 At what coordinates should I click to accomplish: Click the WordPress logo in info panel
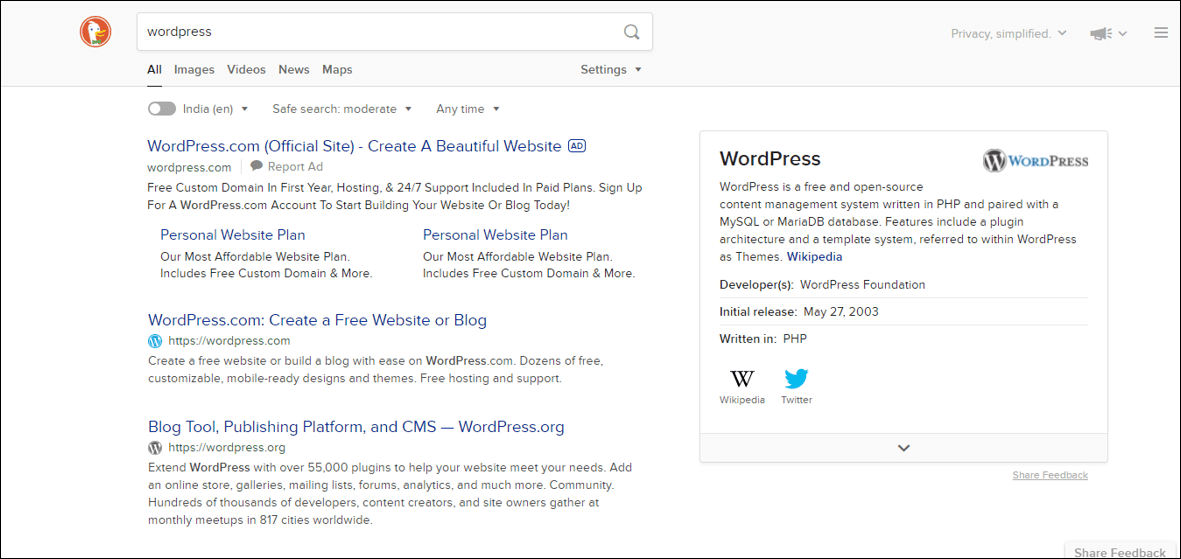point(1036,161)
